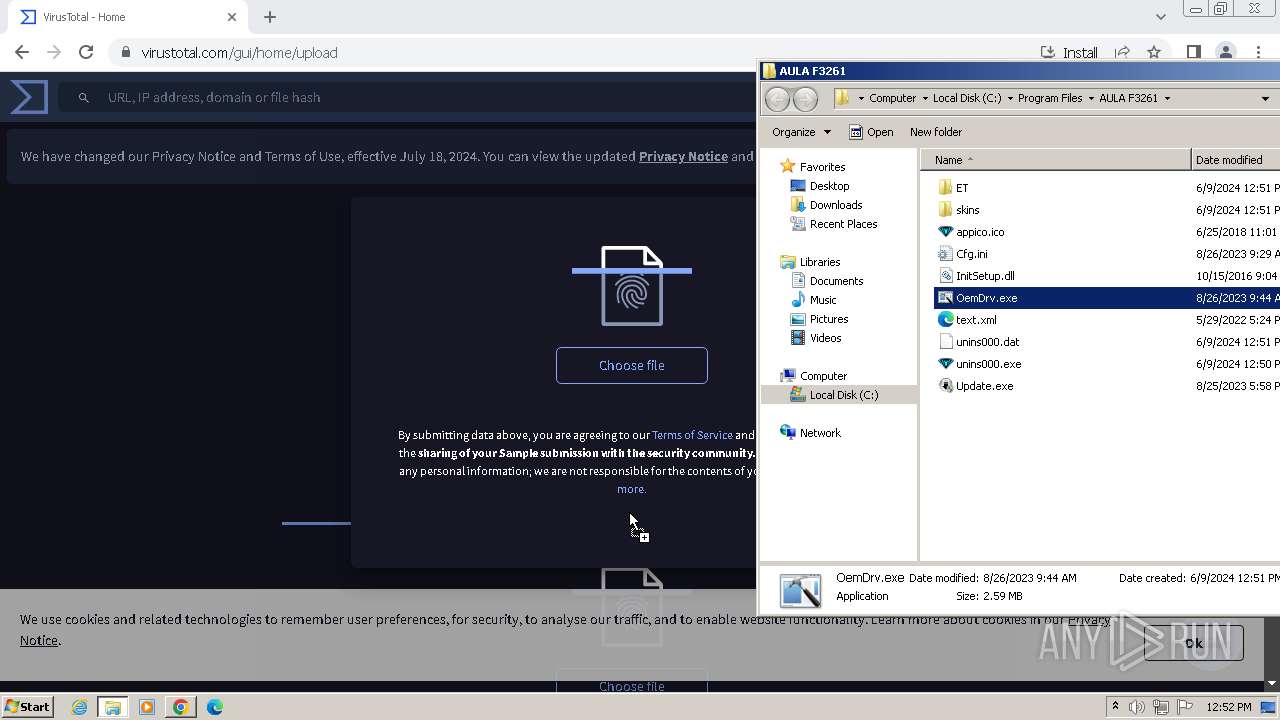The image size is (1280, 720).
Task: Toggle the Chrome side panel icon
Action: (1193, 52)
